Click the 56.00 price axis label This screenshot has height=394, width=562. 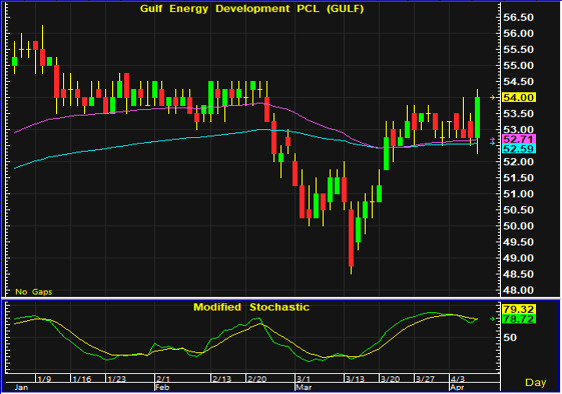click(x=518, y=33)
